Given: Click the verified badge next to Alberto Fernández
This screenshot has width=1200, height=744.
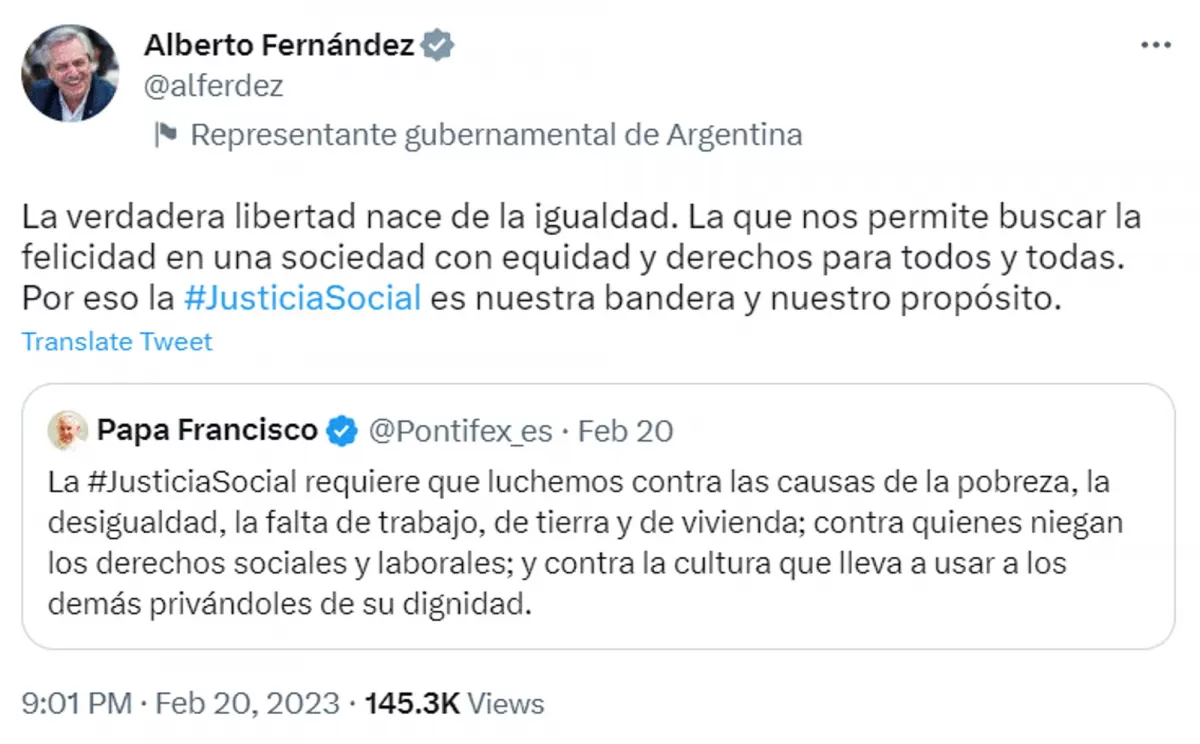Looking at the screenshot, I should [437, 44].
